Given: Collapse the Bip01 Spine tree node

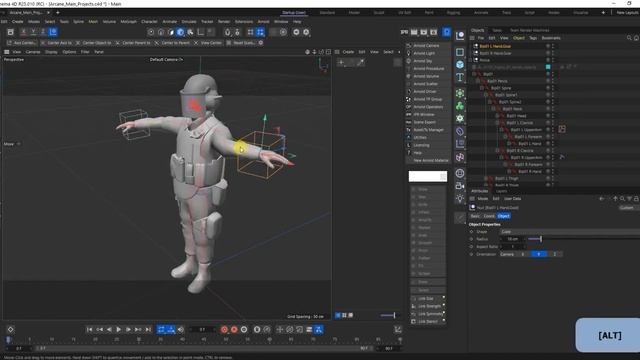Looking at the screenshot, I should [x=482, y=88].
